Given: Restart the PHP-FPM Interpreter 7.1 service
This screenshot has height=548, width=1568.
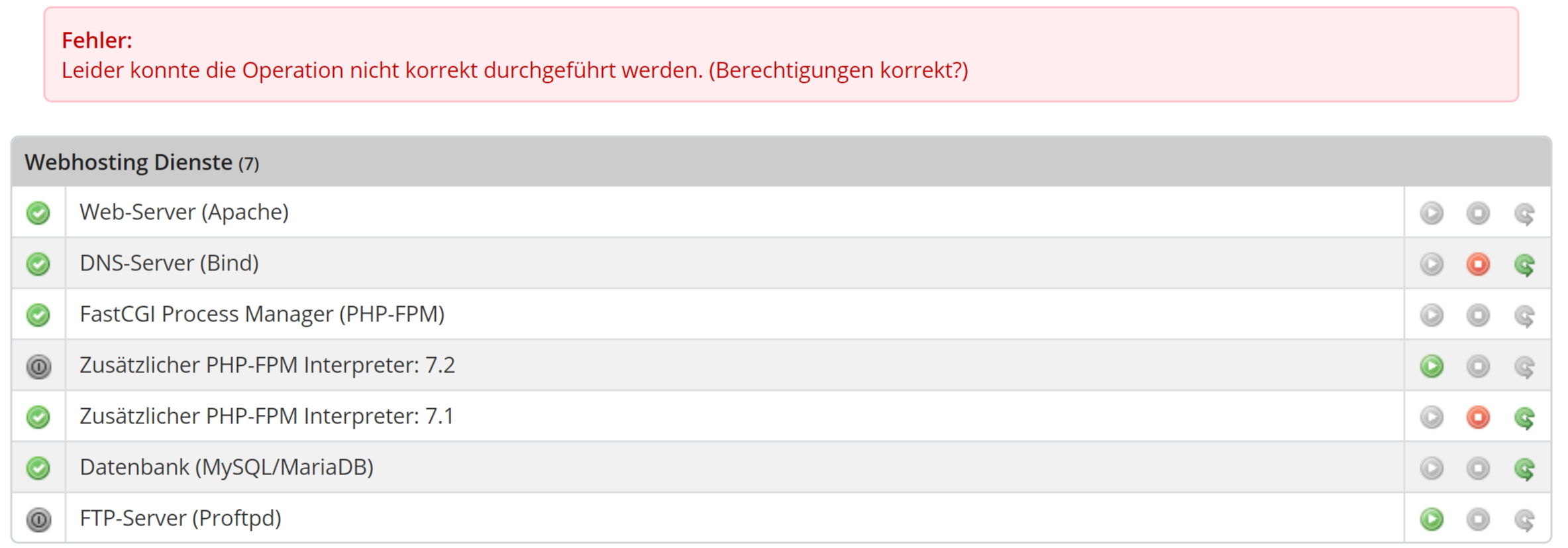Looking at the screenshot, I should [x=1524, y=418].
